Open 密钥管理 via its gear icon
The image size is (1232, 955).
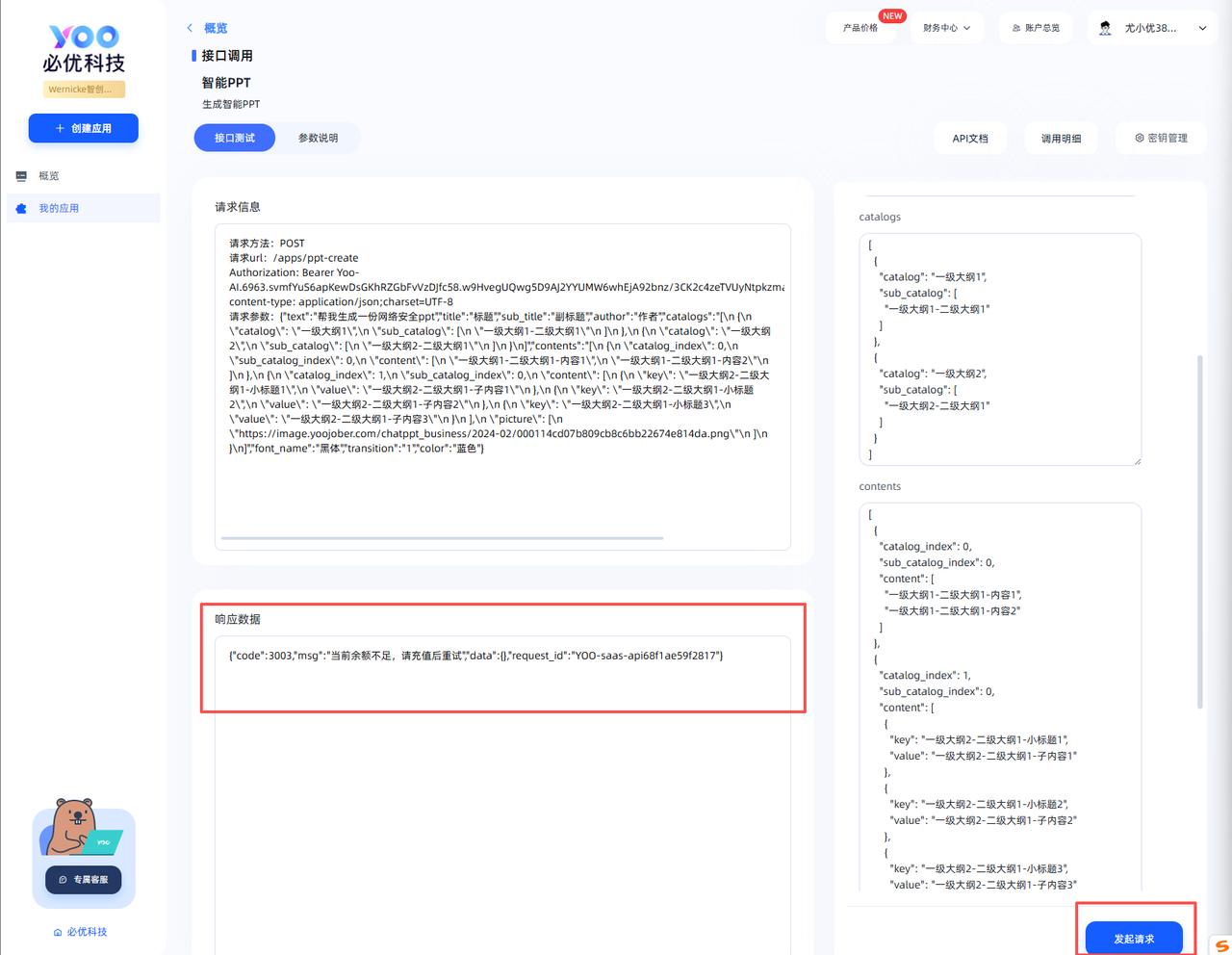(x=1140, y=139)
